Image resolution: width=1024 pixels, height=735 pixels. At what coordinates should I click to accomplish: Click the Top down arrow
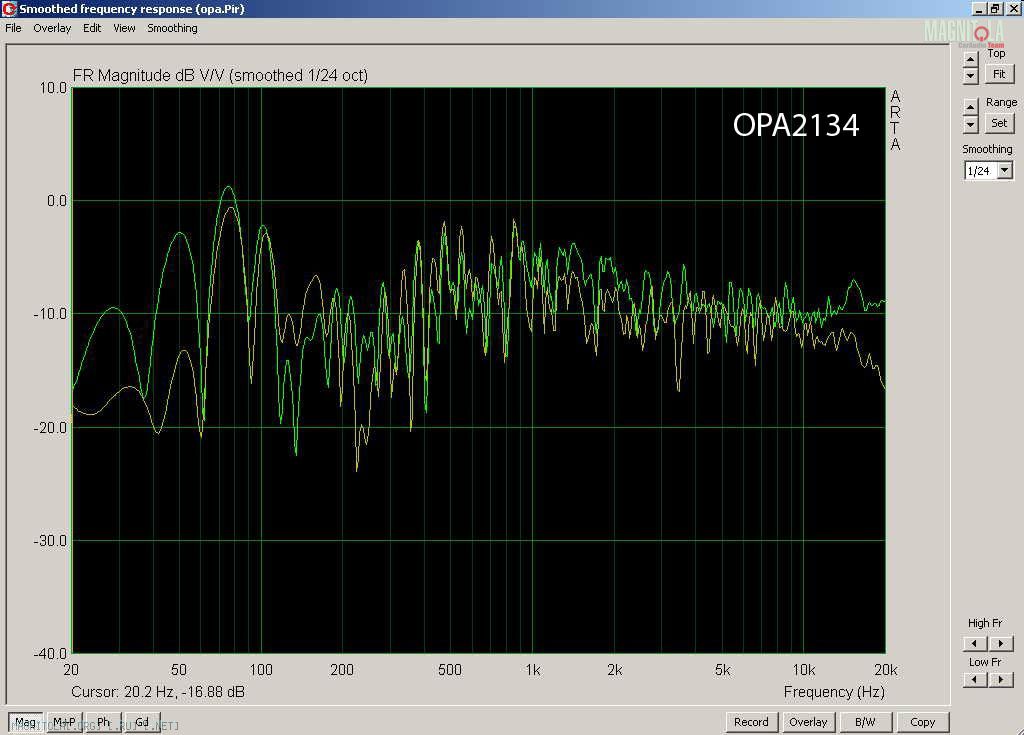pos(970,76)
